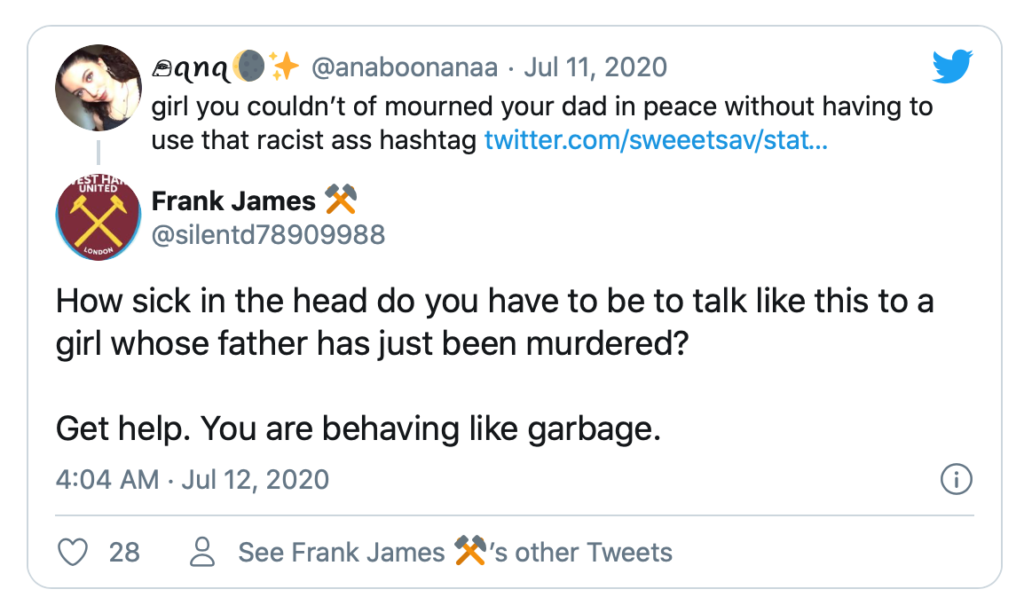Viewport: 1024px width, 605px height.
Task: Open the 4:04 AM · Jul 12, 2020 timestamp
Action: click(x=192, y=479)
